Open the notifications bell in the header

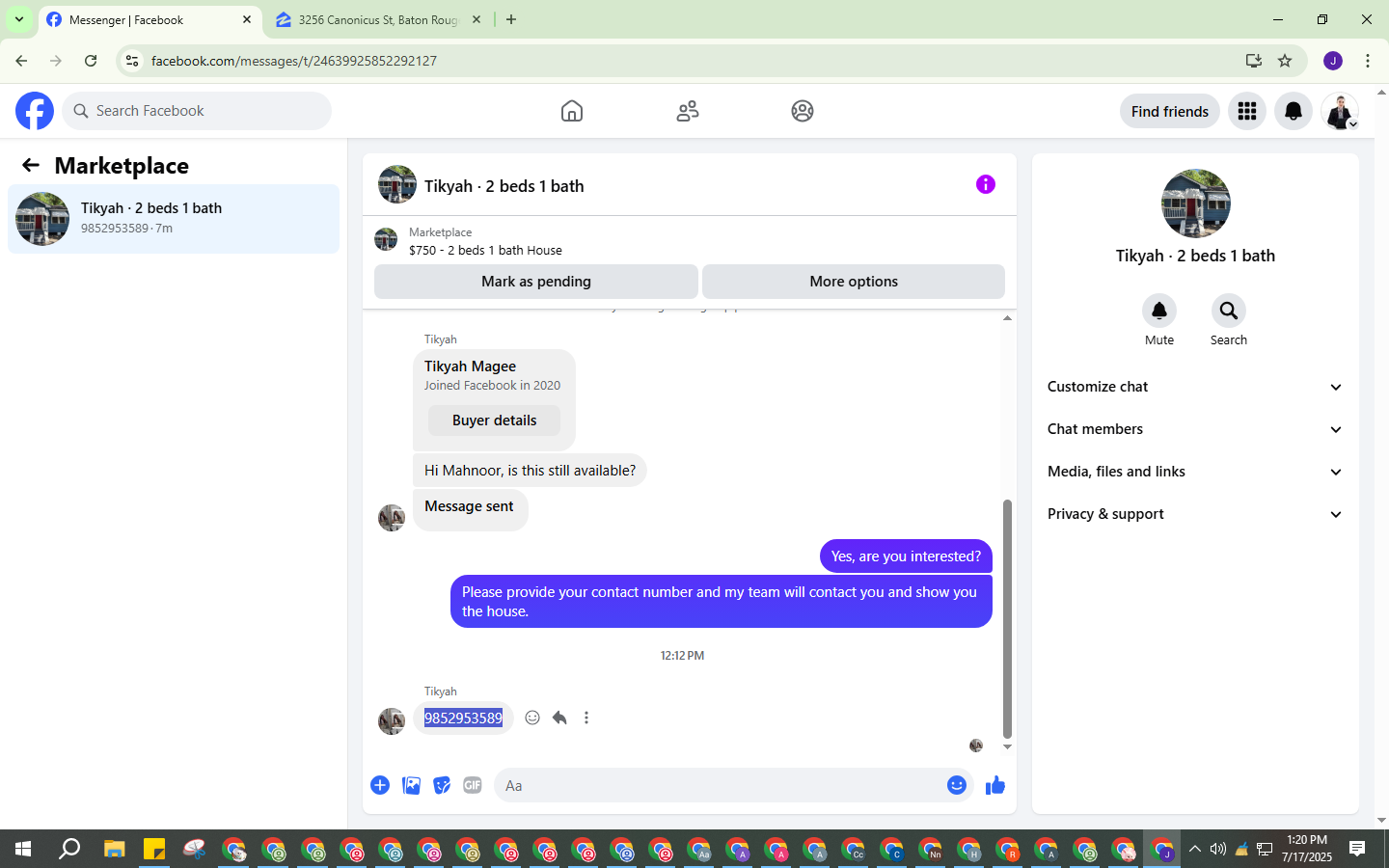point(1294,111)
